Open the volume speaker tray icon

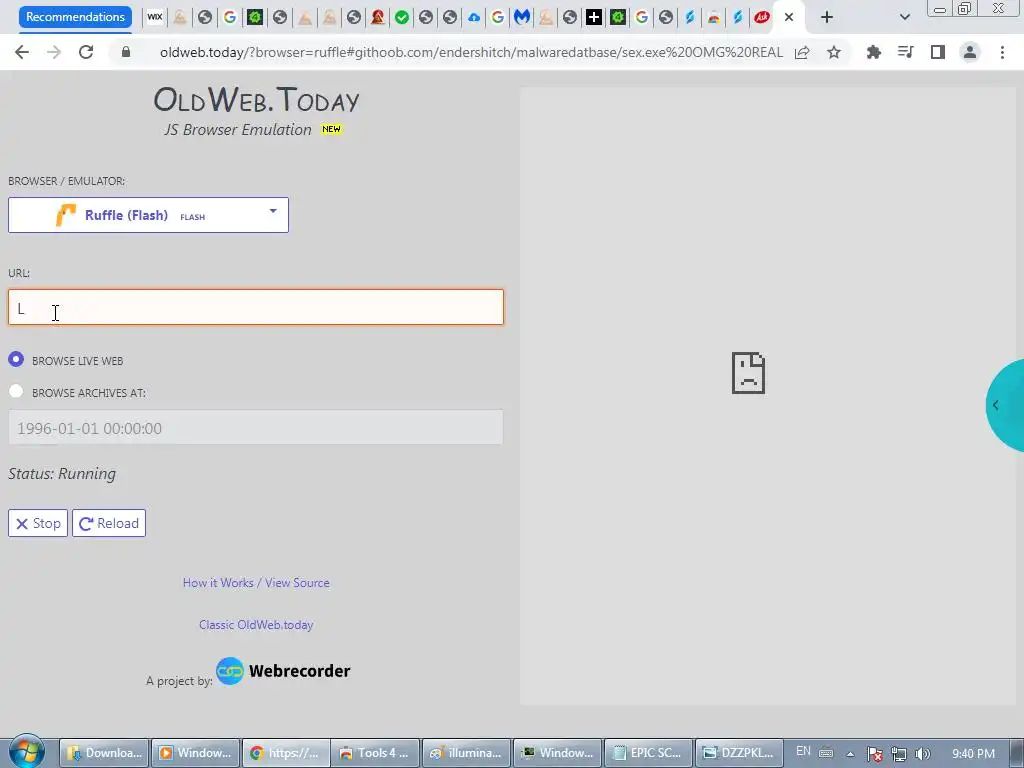(922, 754)
